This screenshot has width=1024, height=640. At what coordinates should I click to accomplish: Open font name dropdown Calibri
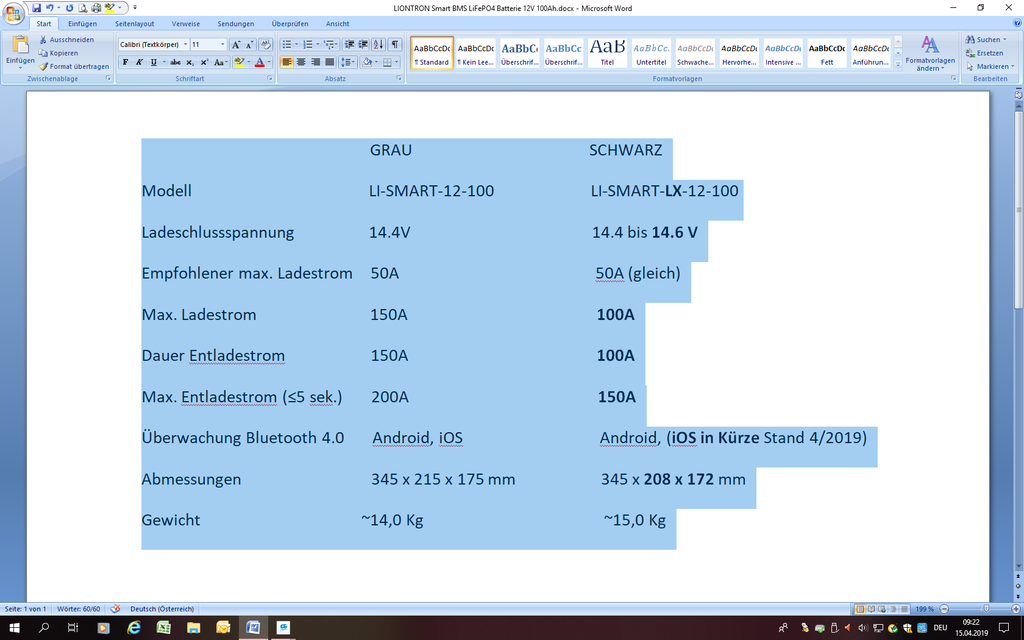[185, 44]
